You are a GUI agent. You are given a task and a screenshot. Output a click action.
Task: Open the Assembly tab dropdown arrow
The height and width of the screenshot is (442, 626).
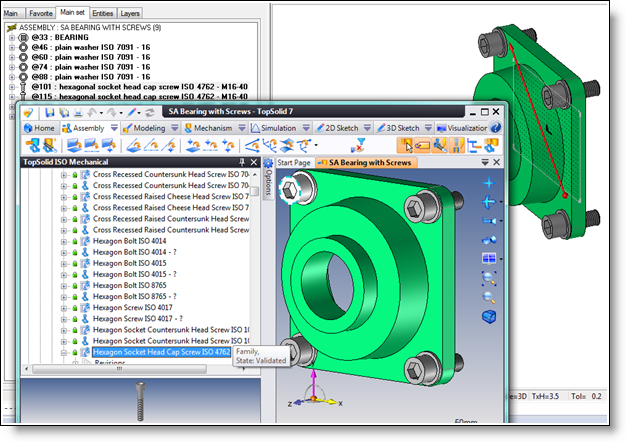115,128
